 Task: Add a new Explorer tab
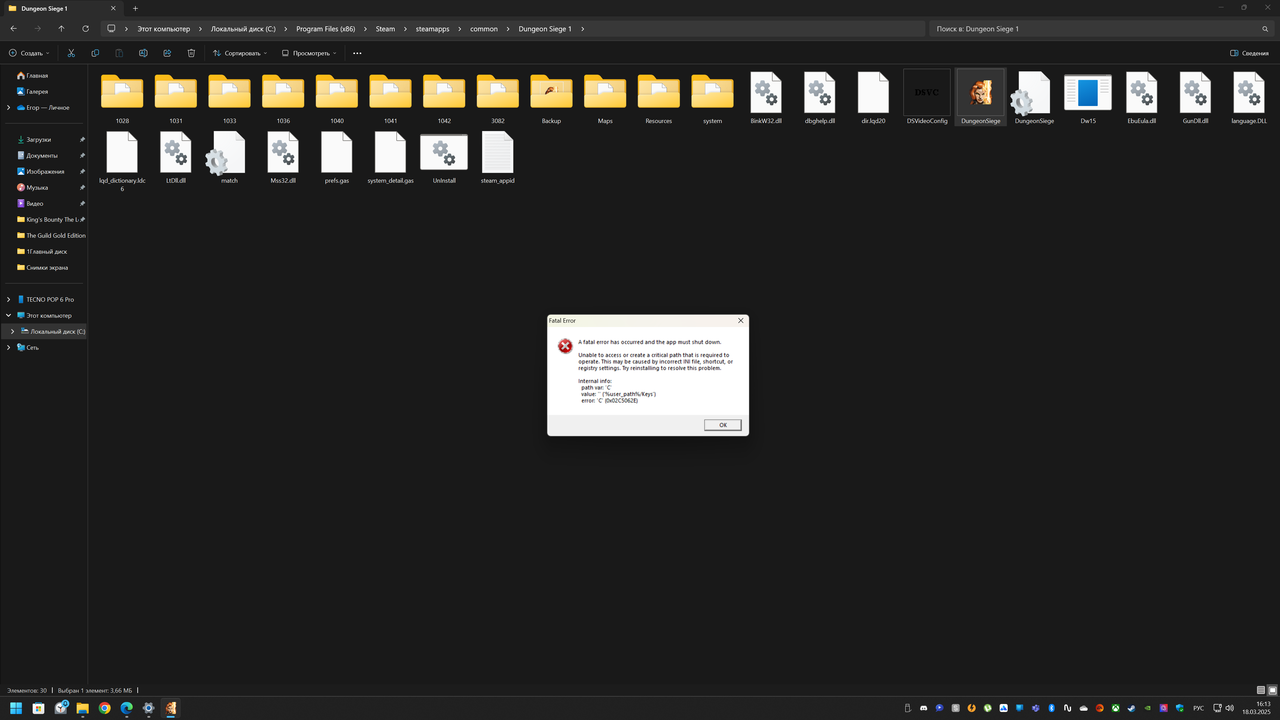pos(136,8)
